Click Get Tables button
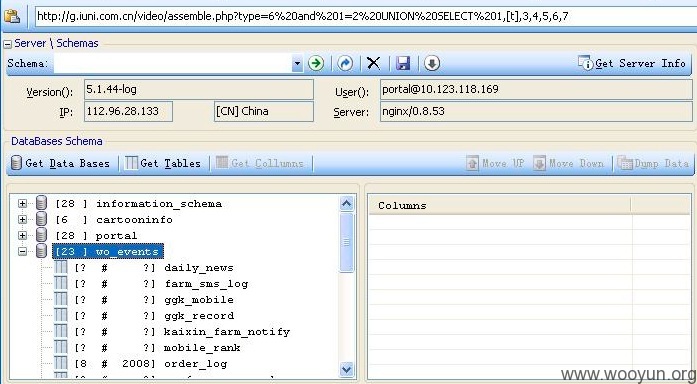The image size is (697, 384). click(x=163, y=163)
